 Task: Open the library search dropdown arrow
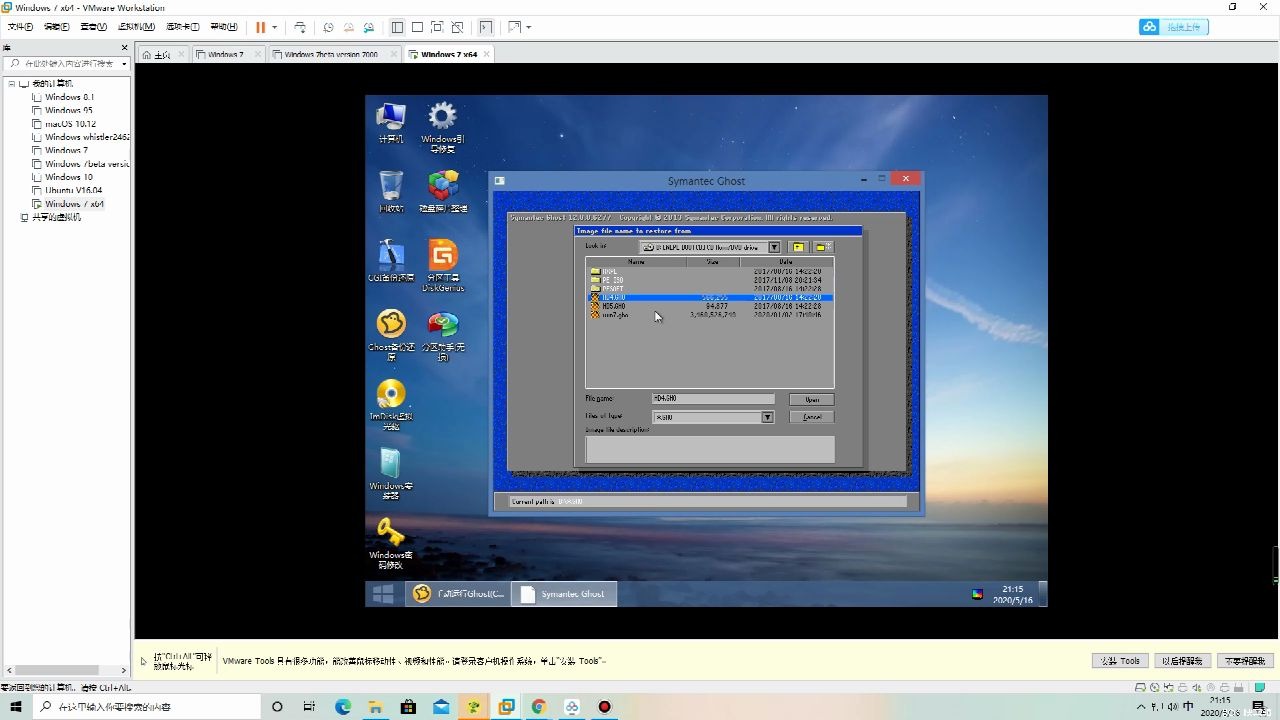pos(124,64)
